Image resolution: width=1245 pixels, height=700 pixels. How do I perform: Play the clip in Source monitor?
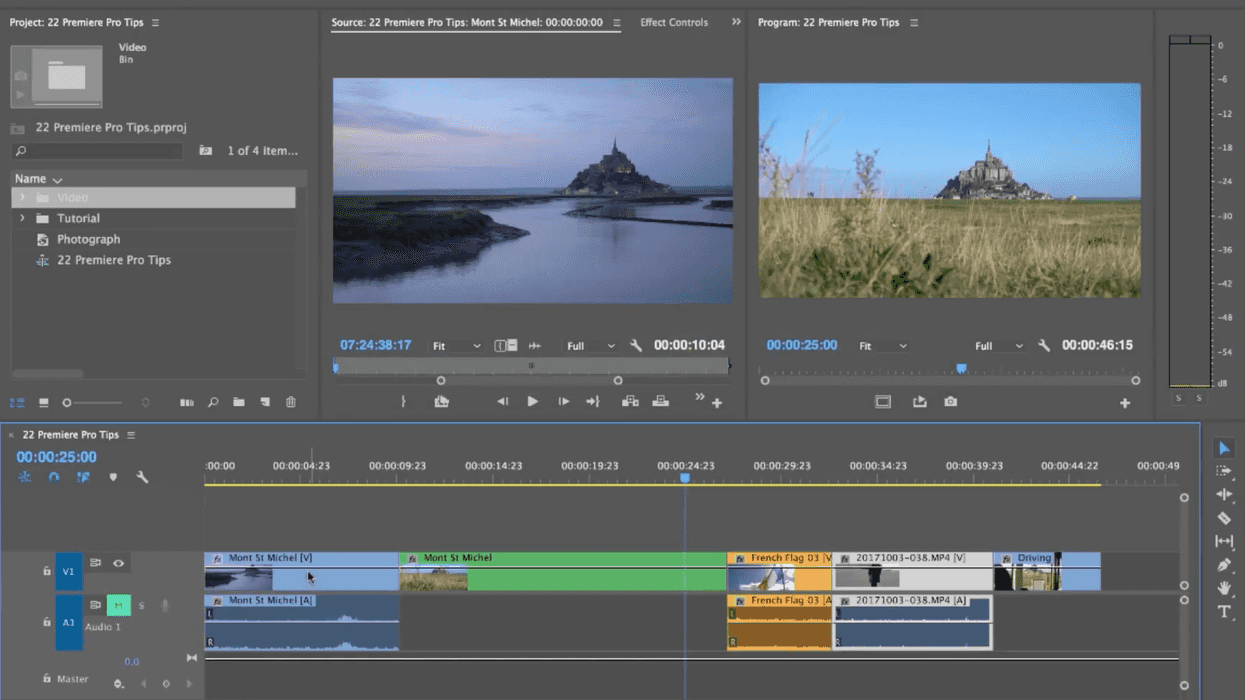coord(533,401)
